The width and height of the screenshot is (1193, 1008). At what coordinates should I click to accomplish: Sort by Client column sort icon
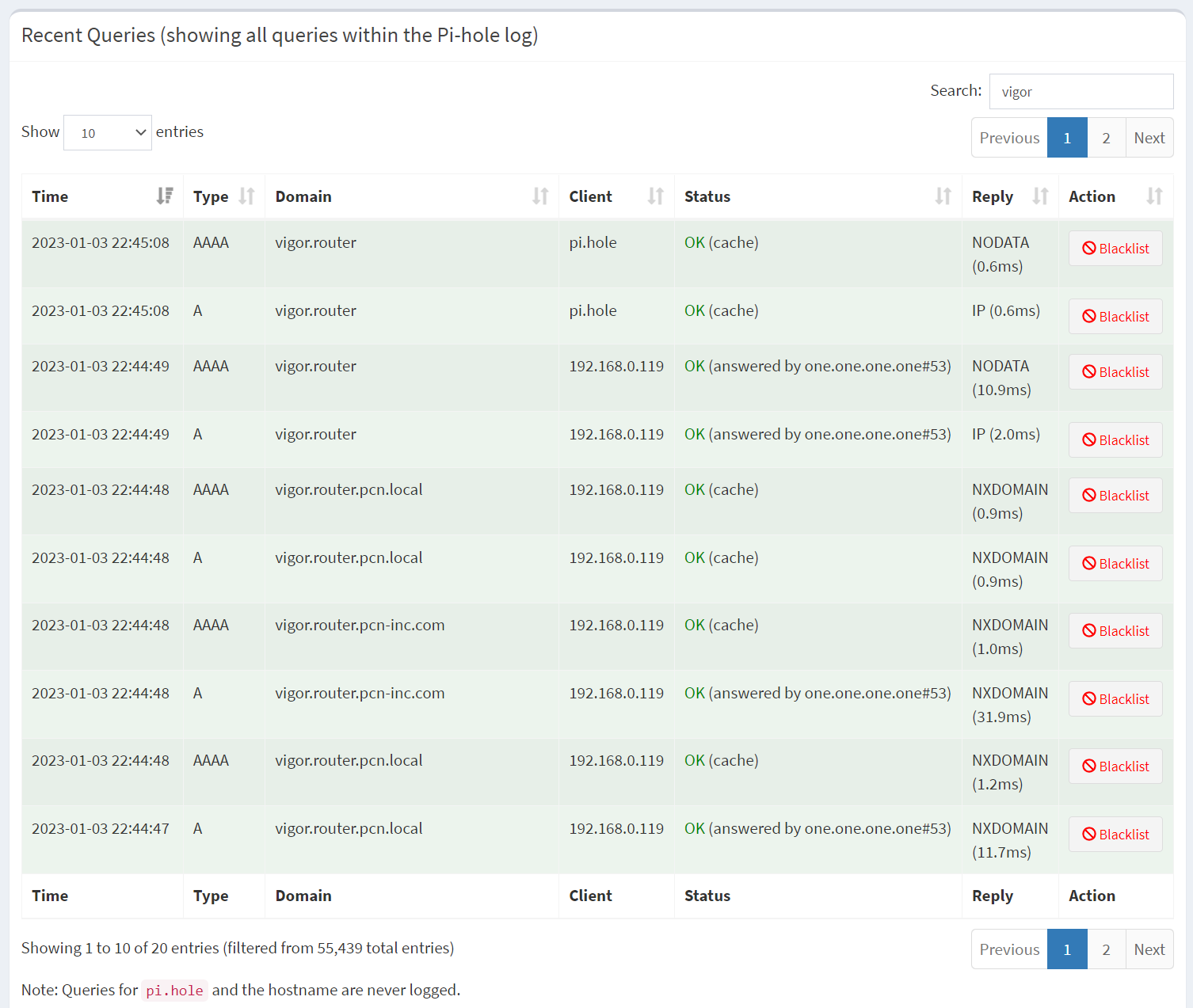656,196
